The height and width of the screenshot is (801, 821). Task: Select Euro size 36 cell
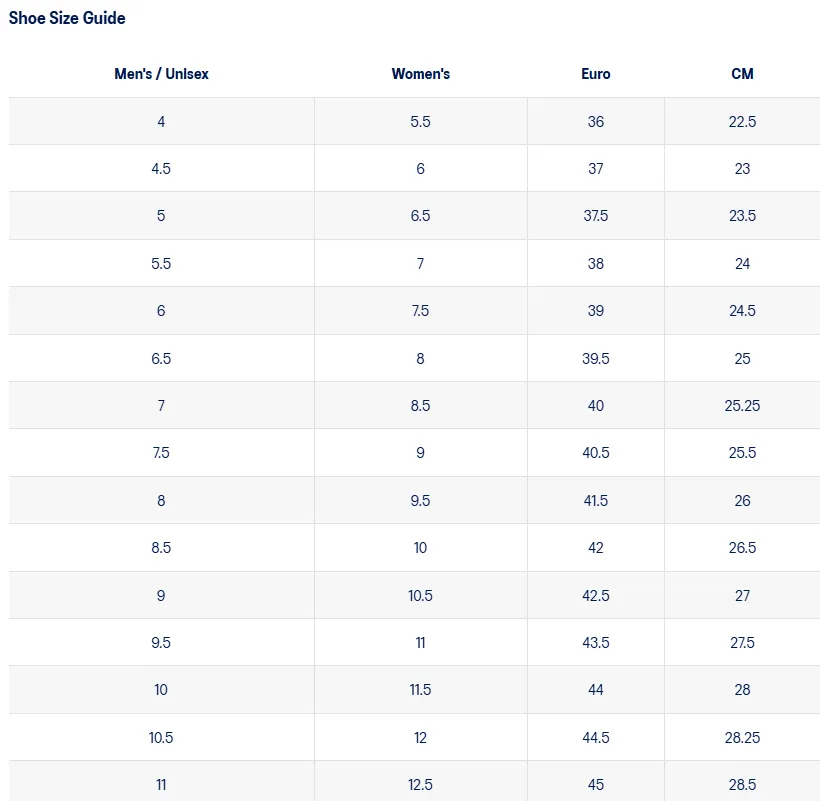pos(595,121)
